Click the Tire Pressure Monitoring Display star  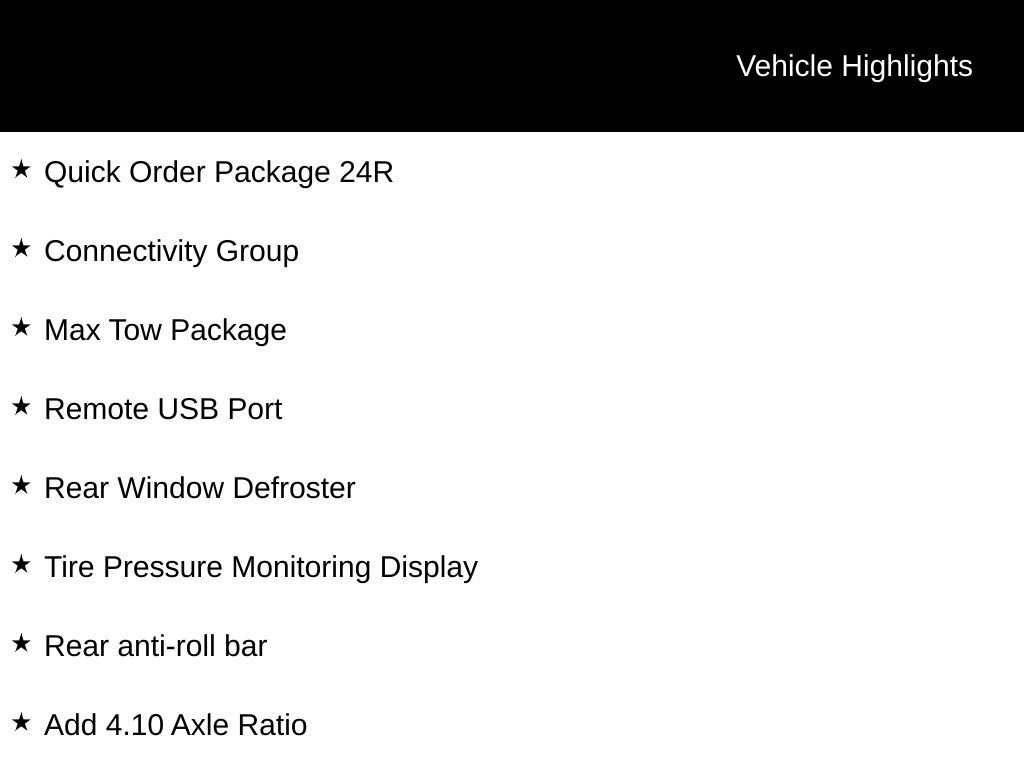(21, 565)
